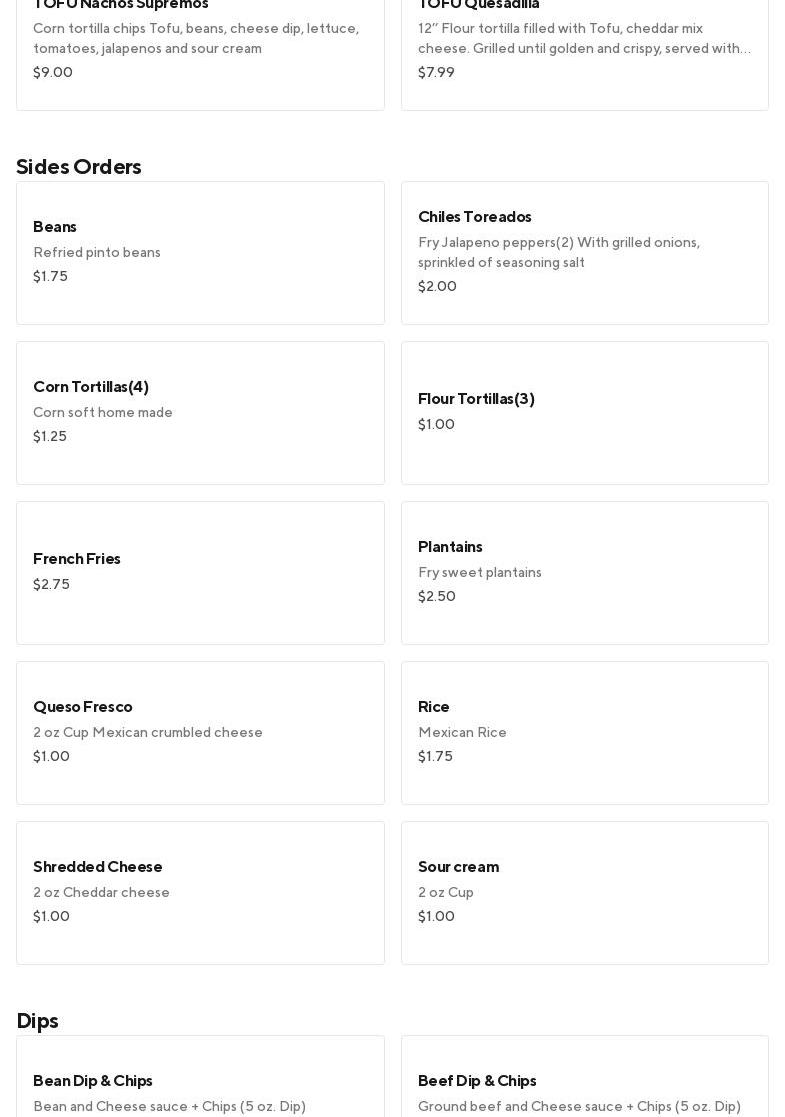Choose Flour Tortillas(3) from sides
Screen dimensions: 785x1117
(584, 412)
